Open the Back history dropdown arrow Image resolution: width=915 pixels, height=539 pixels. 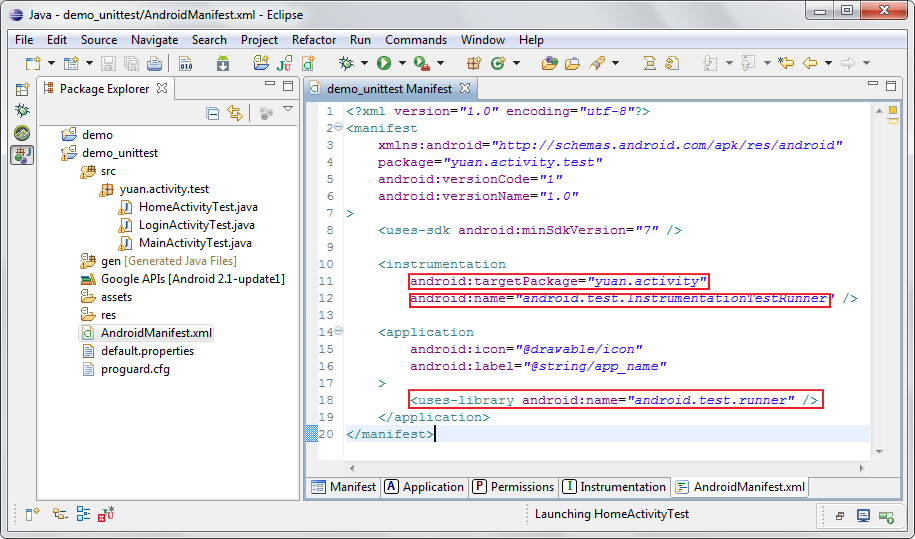tap(828, 63)
